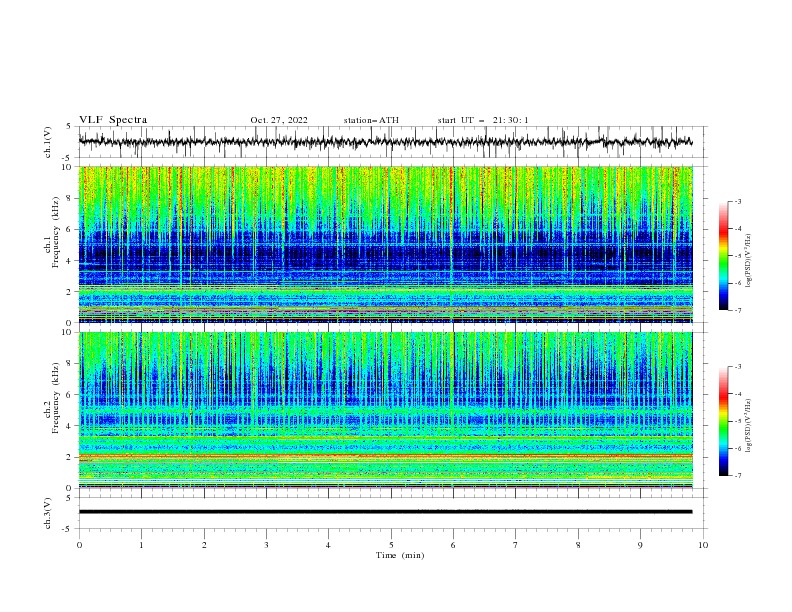Click the "-5" tick on ch.1 color bar
Screen dimensions: 792x612
coord(738,256)
